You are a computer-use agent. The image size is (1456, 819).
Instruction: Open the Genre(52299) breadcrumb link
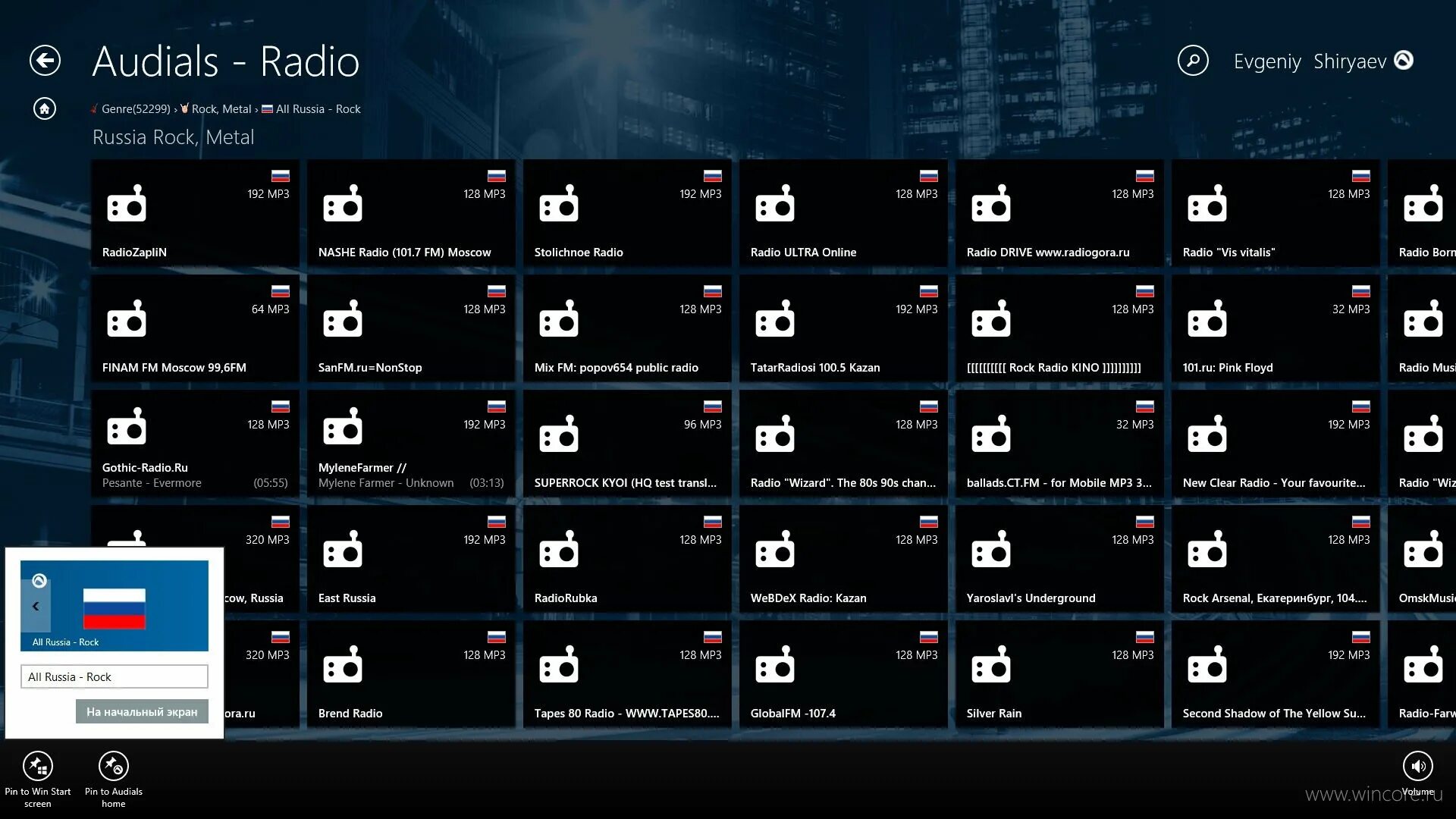pos(135,108)
